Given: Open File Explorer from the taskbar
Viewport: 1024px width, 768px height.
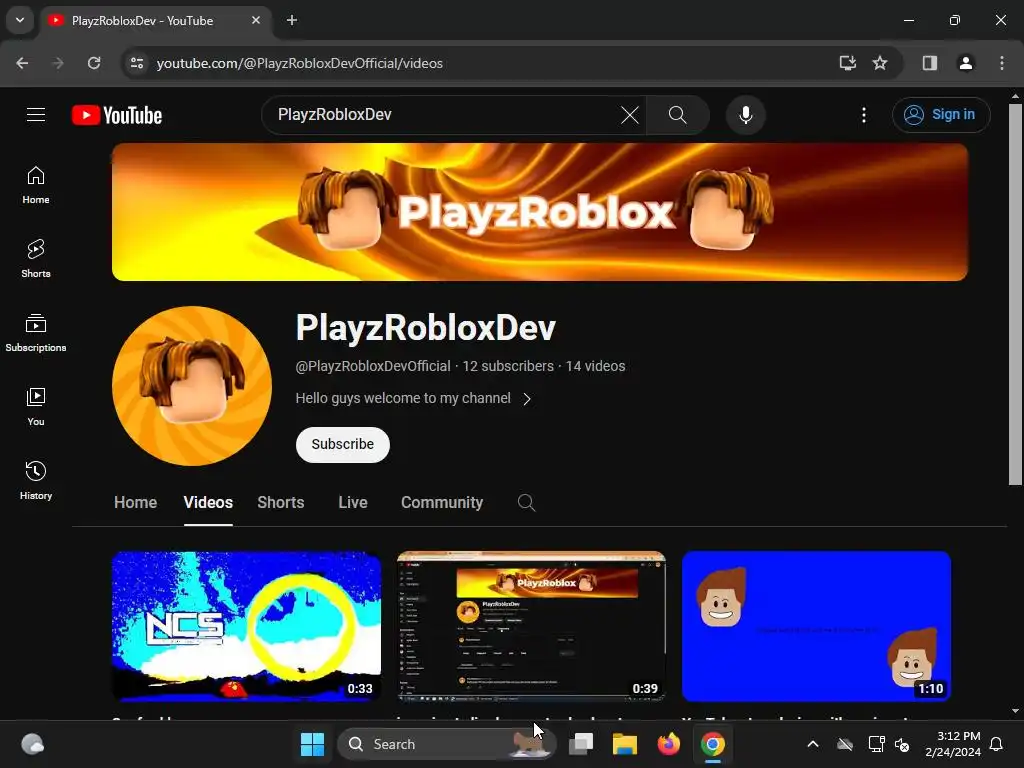Looking at the screenshot, I should pyautogui.click(x=624, y=744).
